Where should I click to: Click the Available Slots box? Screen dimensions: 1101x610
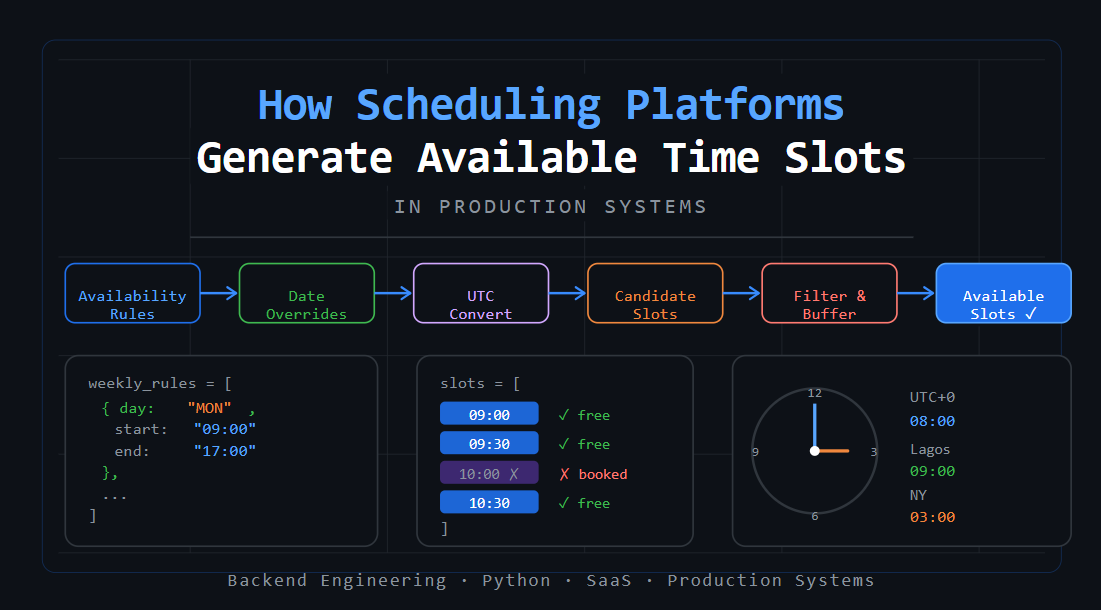[x=1003, y=293]
